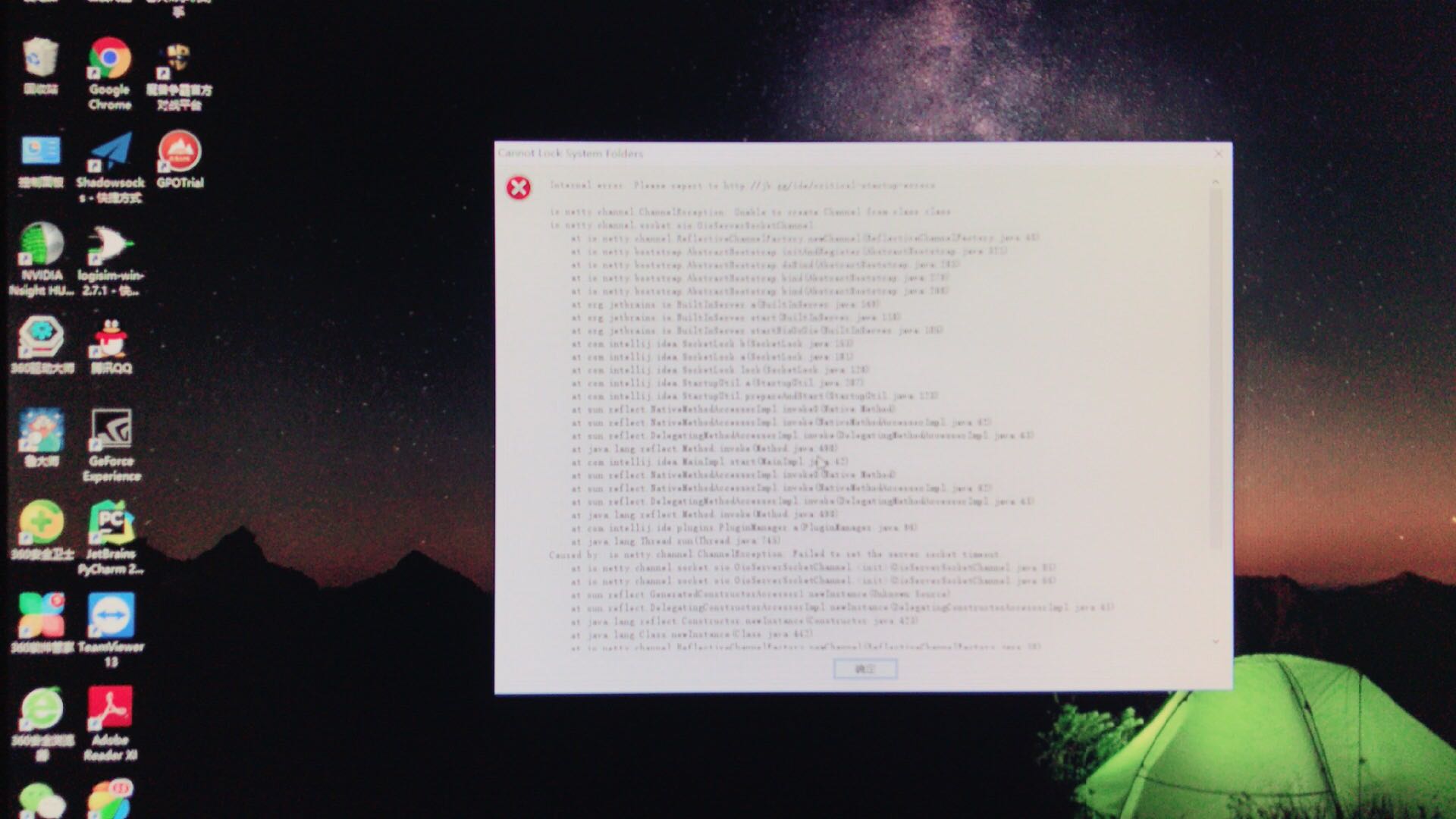Open GPOTrial desktop icon
Image resolution: width=1456 pixels, height=819 pixels.
[x=179, y=152]
